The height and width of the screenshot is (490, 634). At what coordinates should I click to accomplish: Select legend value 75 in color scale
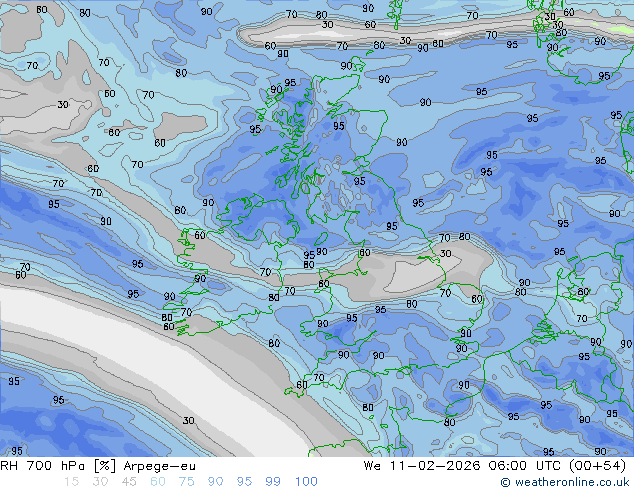click(186, 482)
